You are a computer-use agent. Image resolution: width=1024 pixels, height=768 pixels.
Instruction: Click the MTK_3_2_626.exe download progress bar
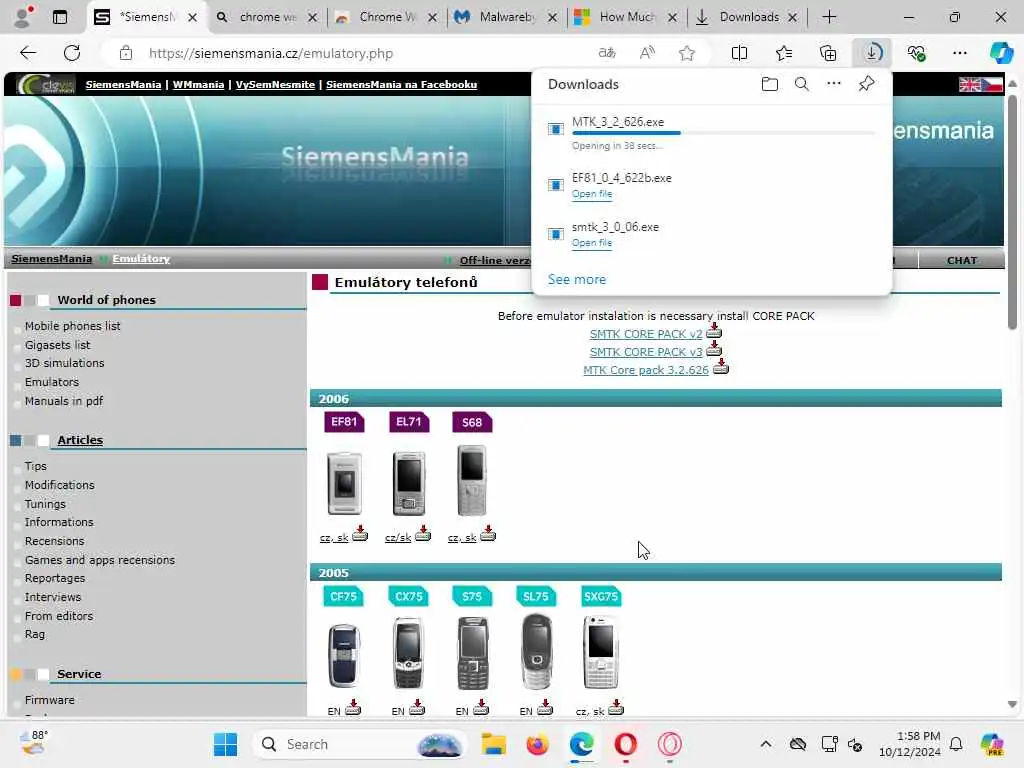[723, 133]
